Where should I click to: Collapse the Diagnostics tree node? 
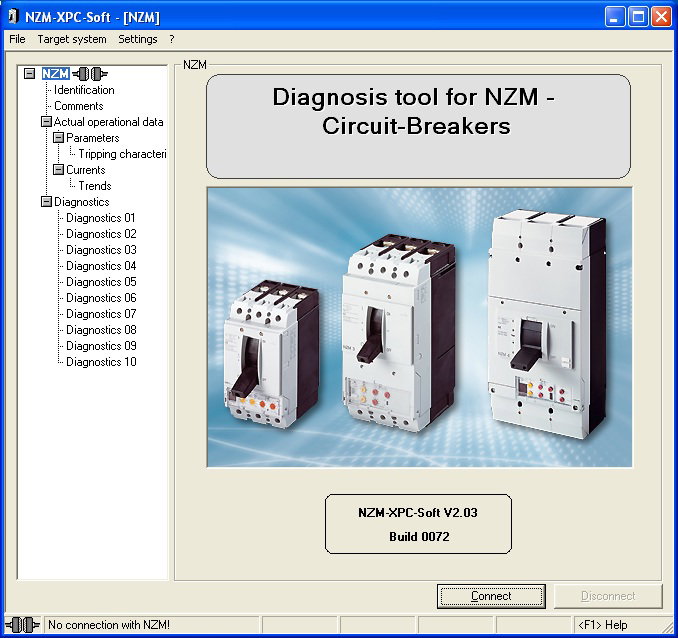pyautogui.click(x=46, y=202)
